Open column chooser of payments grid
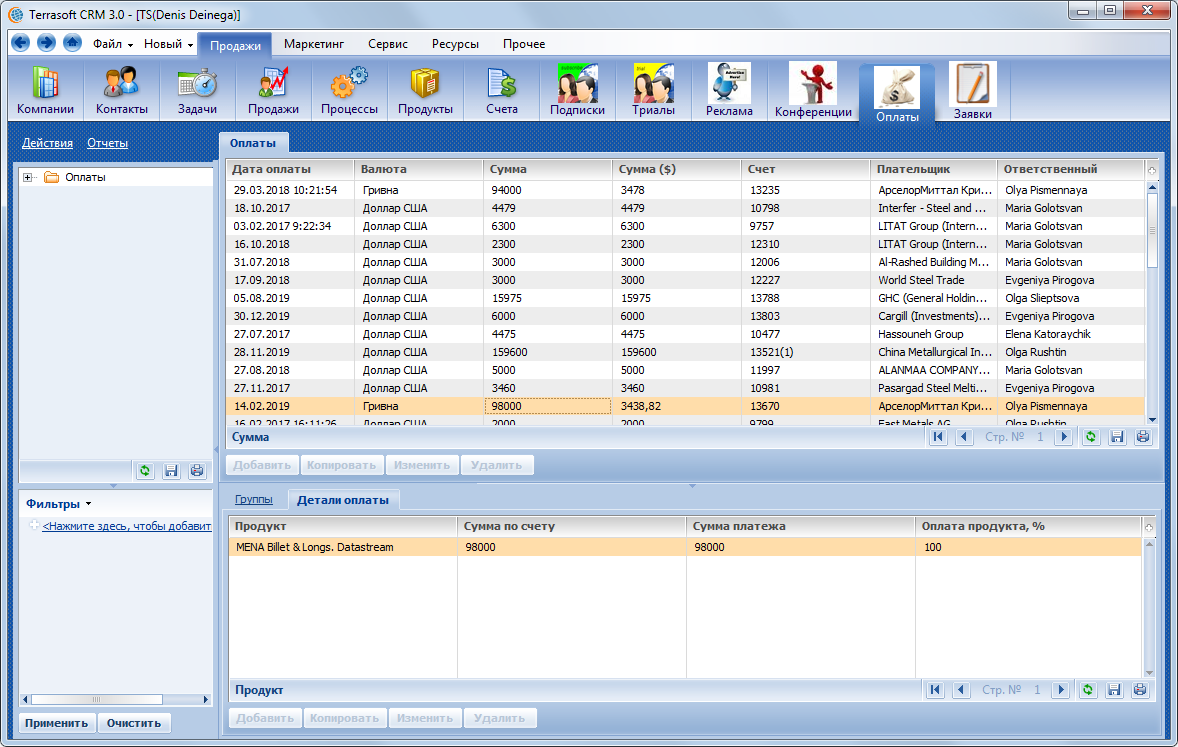Viewport: 1178px width, 747px height. tap(1152, 170)
